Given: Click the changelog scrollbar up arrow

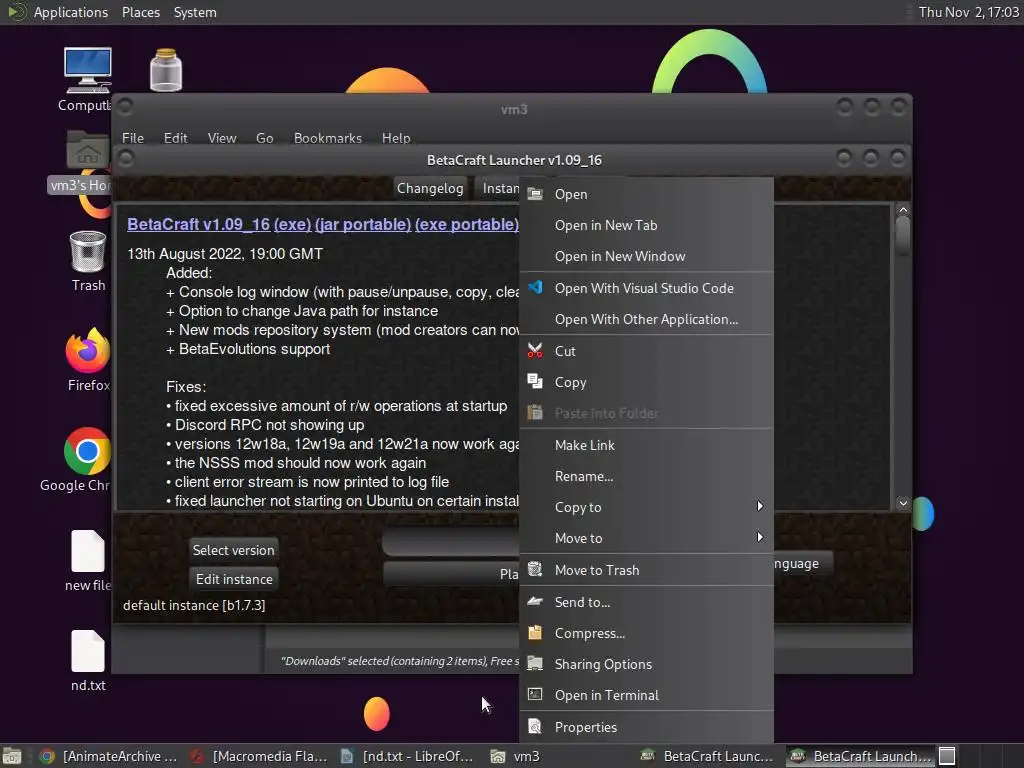Looking at the screenshot, I should pos(903,210).
